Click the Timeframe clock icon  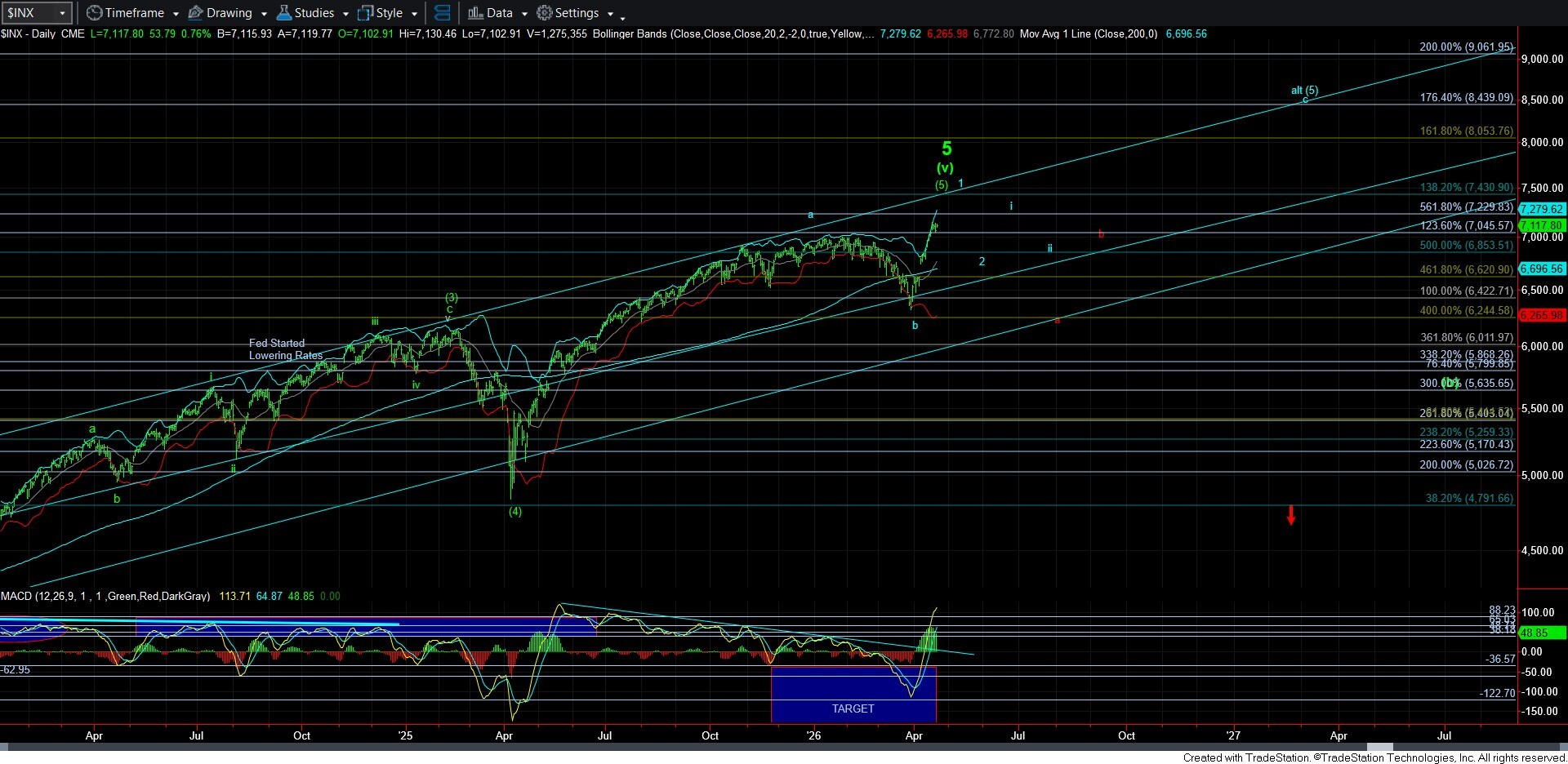tap(95, 13)
